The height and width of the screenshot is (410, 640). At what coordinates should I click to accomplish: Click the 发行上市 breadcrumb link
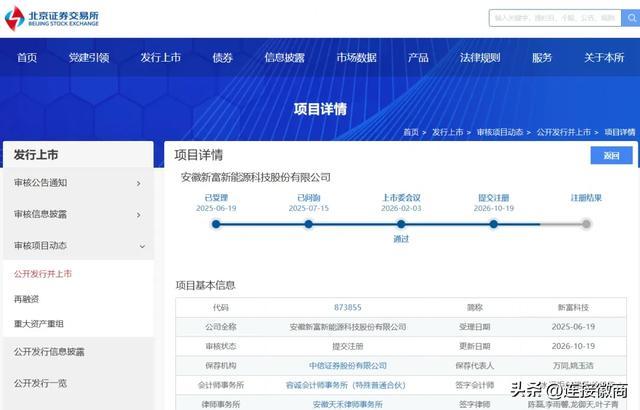pyautogui.click(x=447, y=132)
